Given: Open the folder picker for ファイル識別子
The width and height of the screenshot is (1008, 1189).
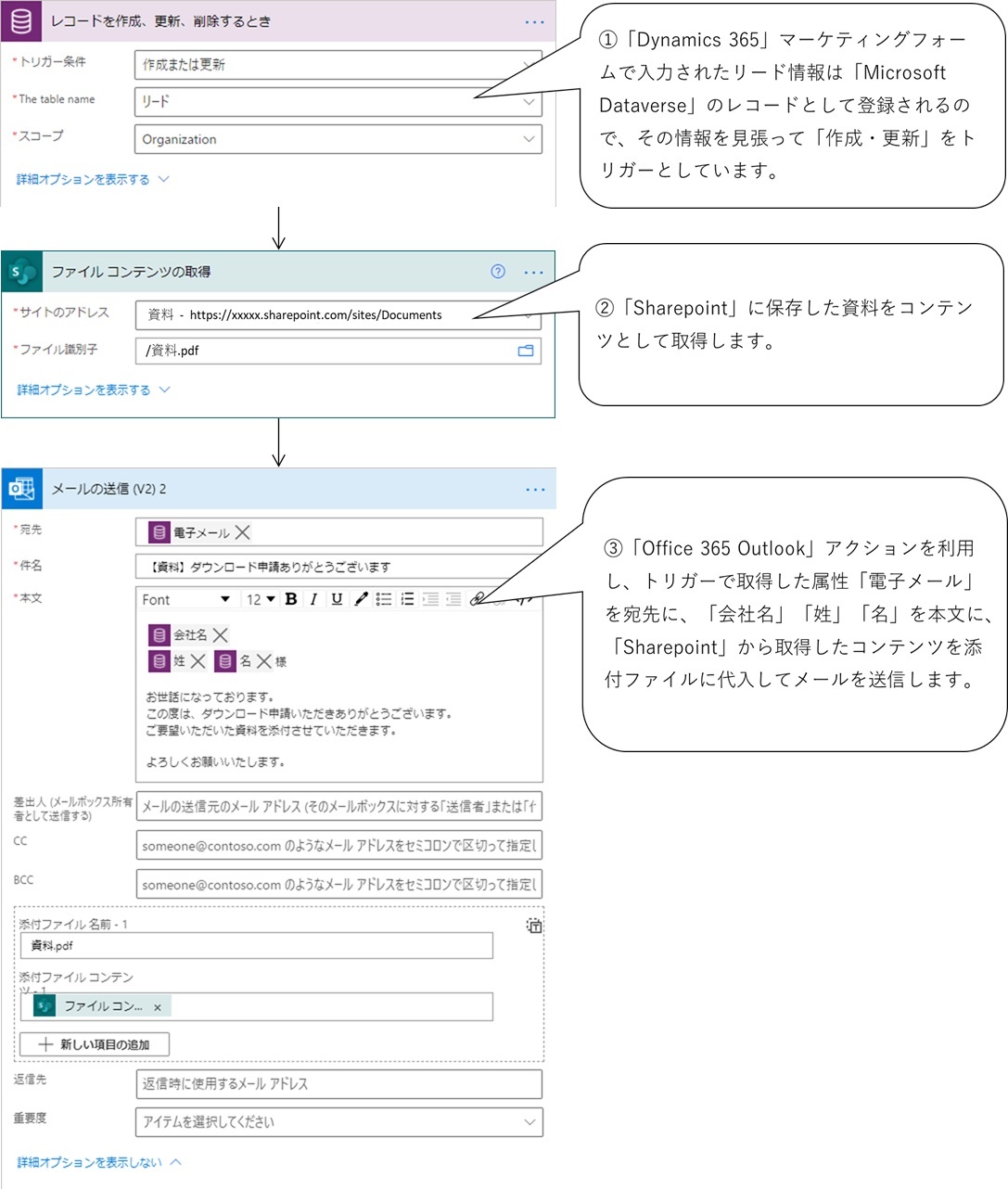Looking at the screenshot, I should tap(526, 351).
